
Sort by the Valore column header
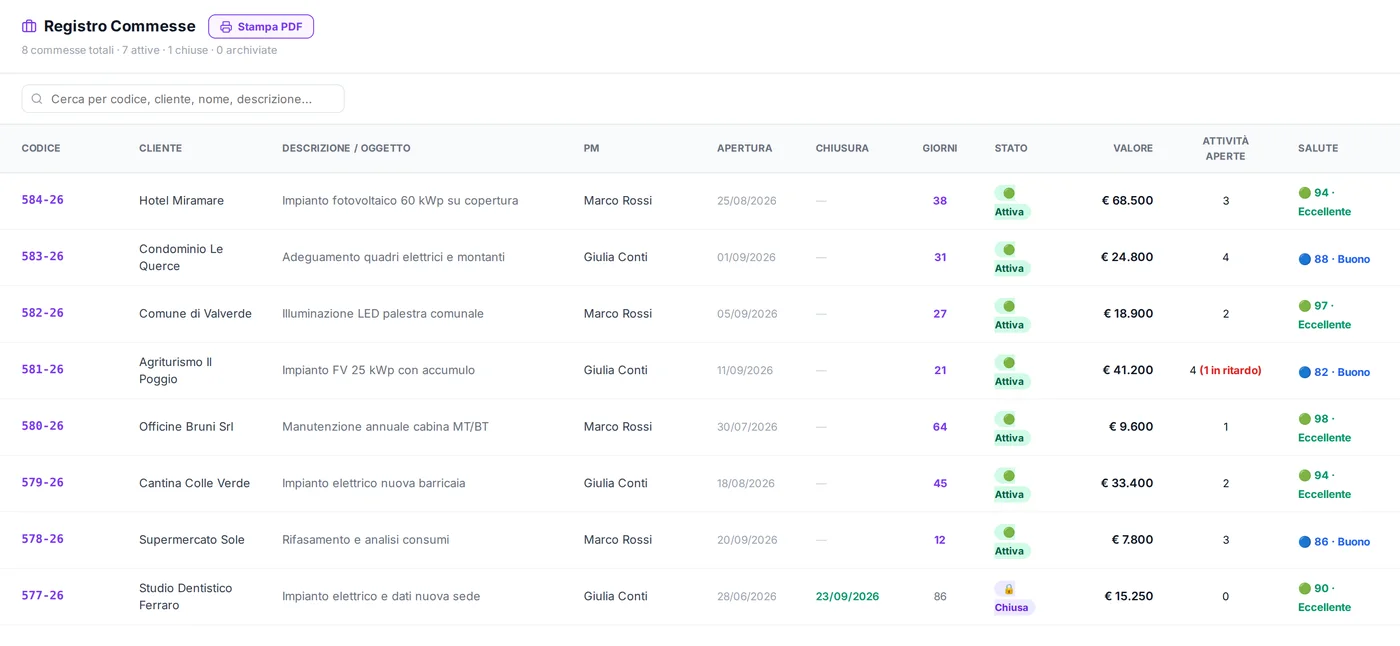(1133, 148)
